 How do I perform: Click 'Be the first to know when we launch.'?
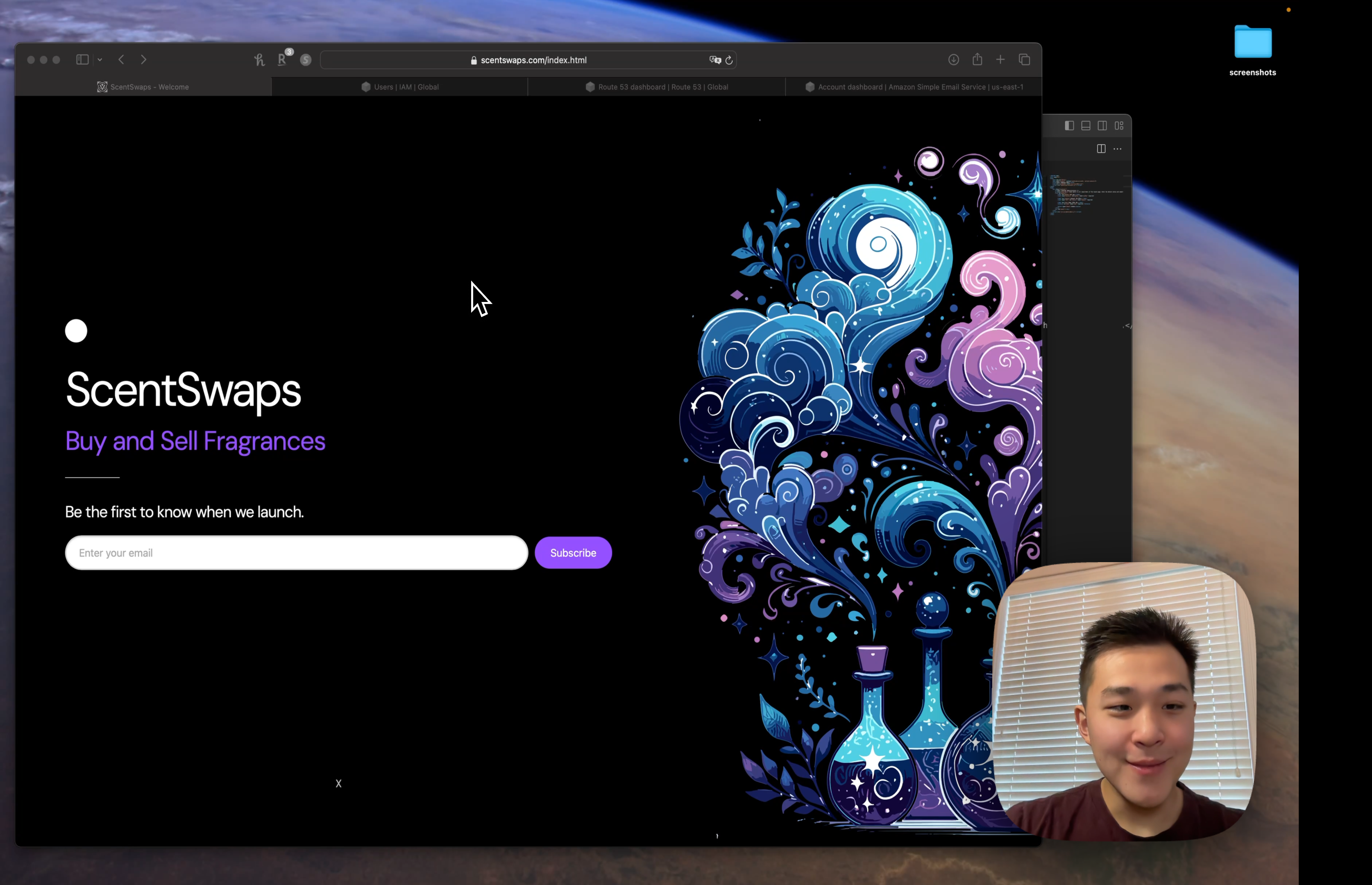pos(184,512)
